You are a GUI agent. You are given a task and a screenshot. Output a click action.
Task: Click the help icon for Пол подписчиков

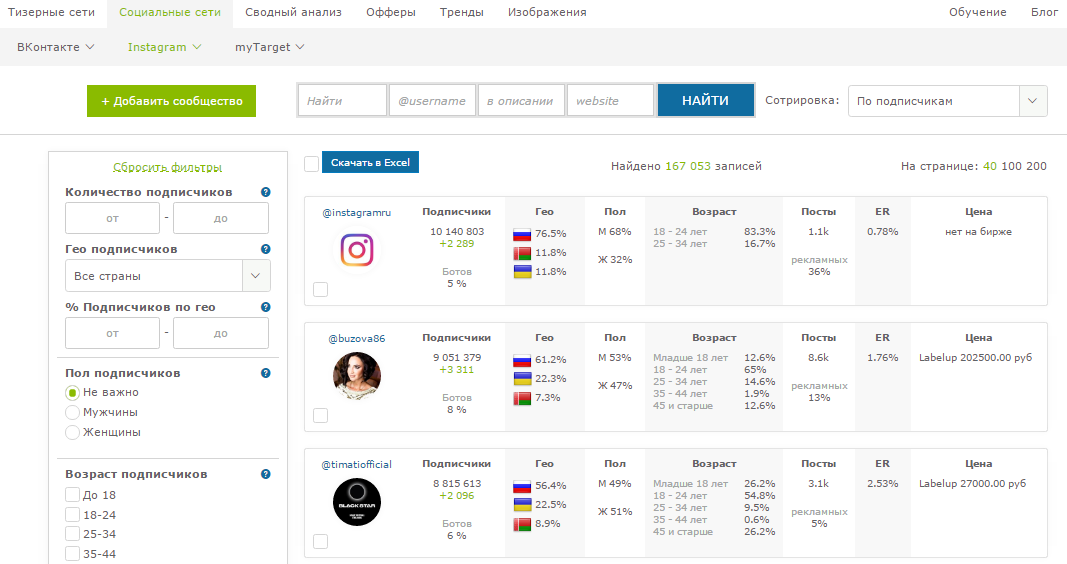coord(265,374)
